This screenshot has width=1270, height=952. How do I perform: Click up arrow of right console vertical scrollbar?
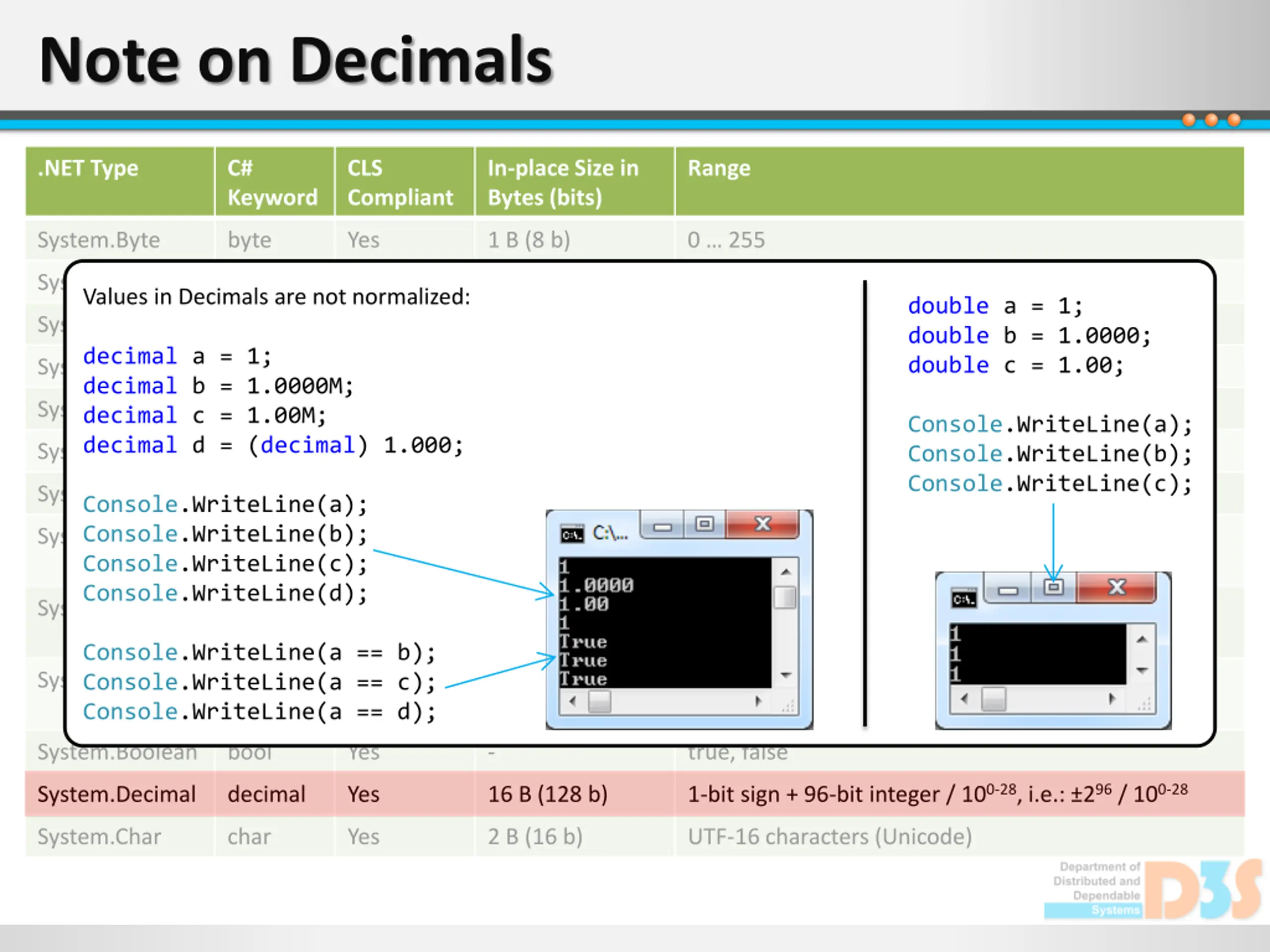1142,639
